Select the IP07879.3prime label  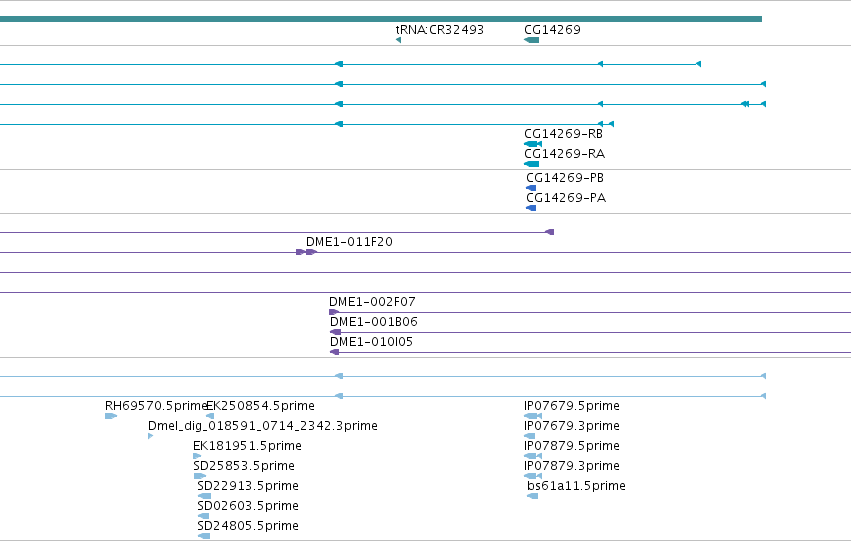571,466
